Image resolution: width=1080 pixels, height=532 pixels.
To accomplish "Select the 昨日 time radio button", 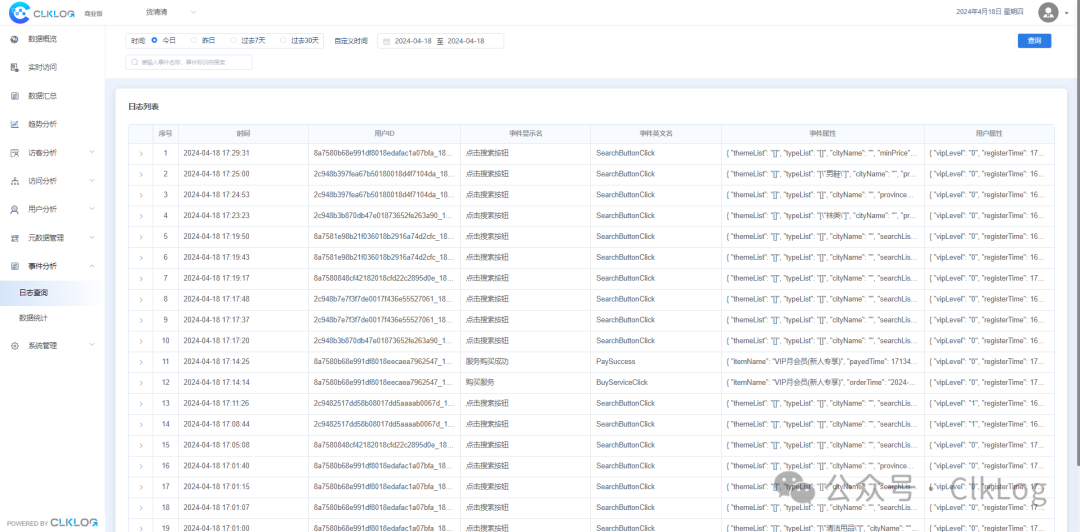I will 194,41.
